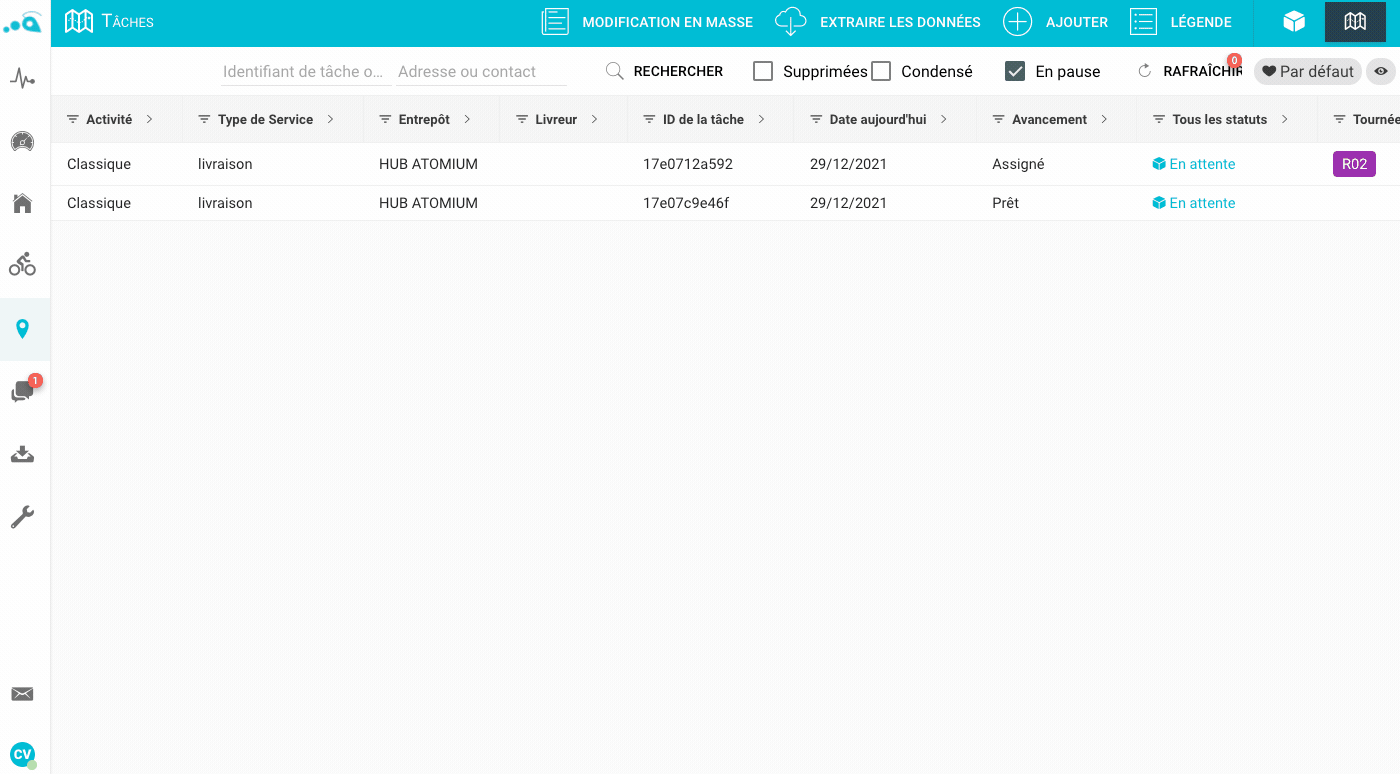Focus the Adresse ou contact input
Screen dimensions: 1400x774
click(482, 71)
